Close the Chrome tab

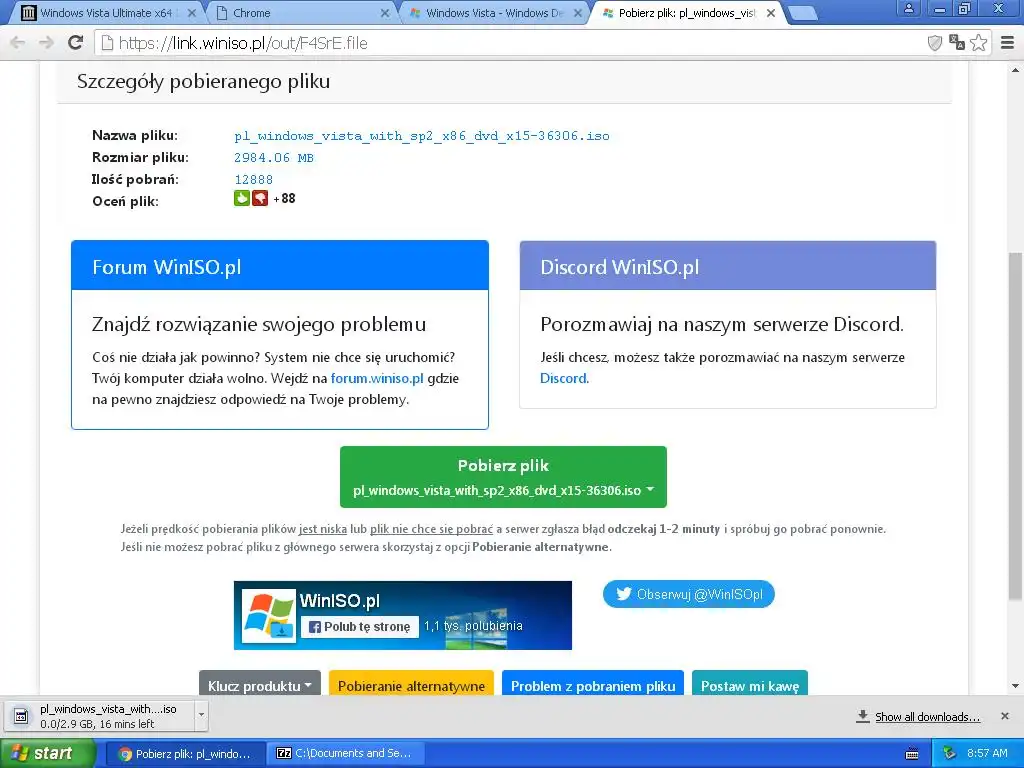[385, 13]
